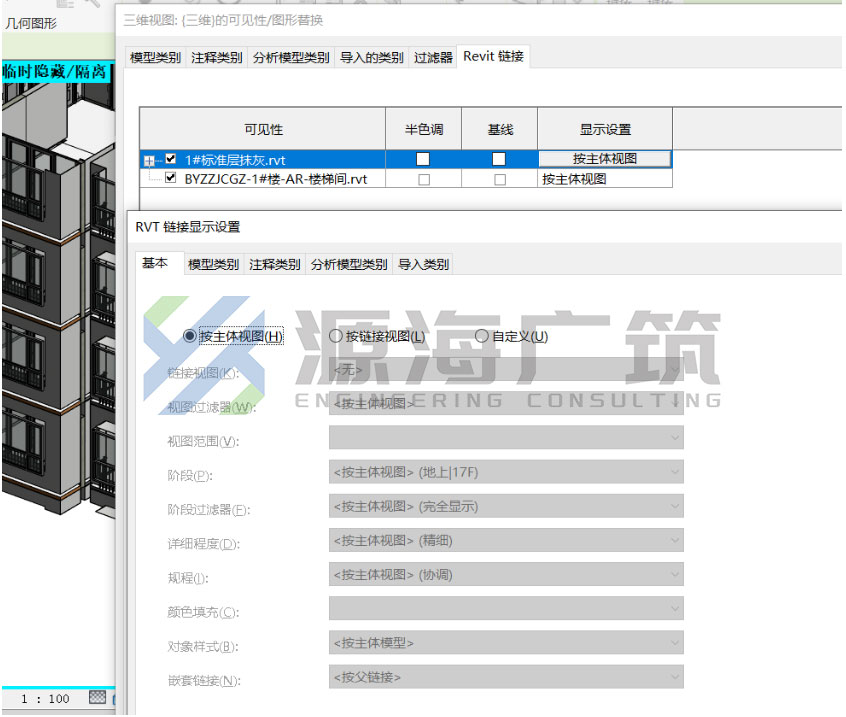Select the 按链接视图(L) radio option
The image size is (846, 717).
click(336, 336)
